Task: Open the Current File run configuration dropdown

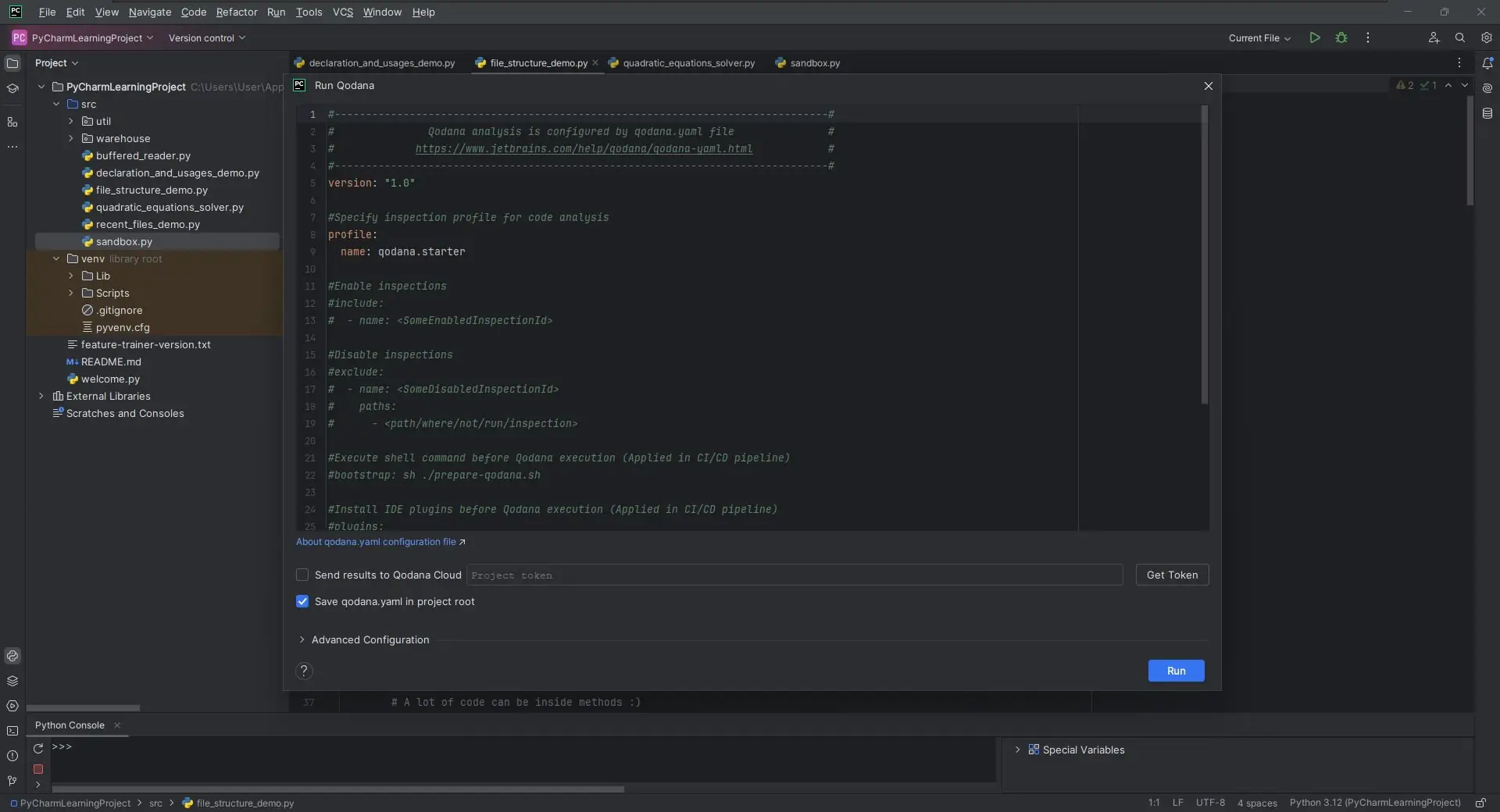Action: click(1259, 38)
